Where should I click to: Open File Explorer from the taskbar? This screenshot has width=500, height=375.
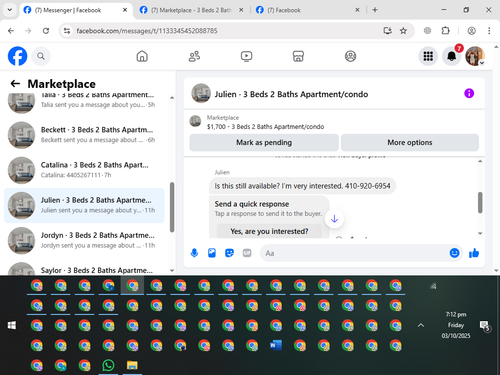(132, 365)
